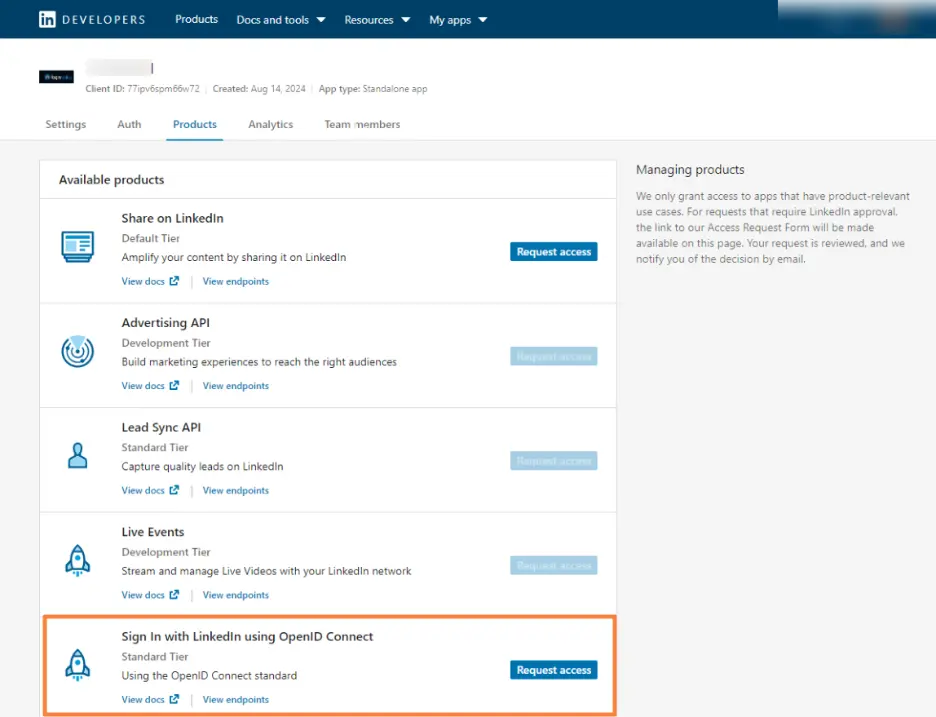Click the Client ID text
Viewport: 936px width, 717px height.
click(x=142, y=88)
